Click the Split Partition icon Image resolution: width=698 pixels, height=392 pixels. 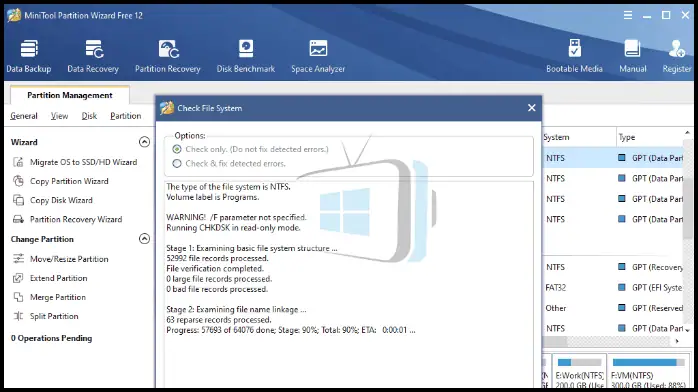click(x=18, y=316)
